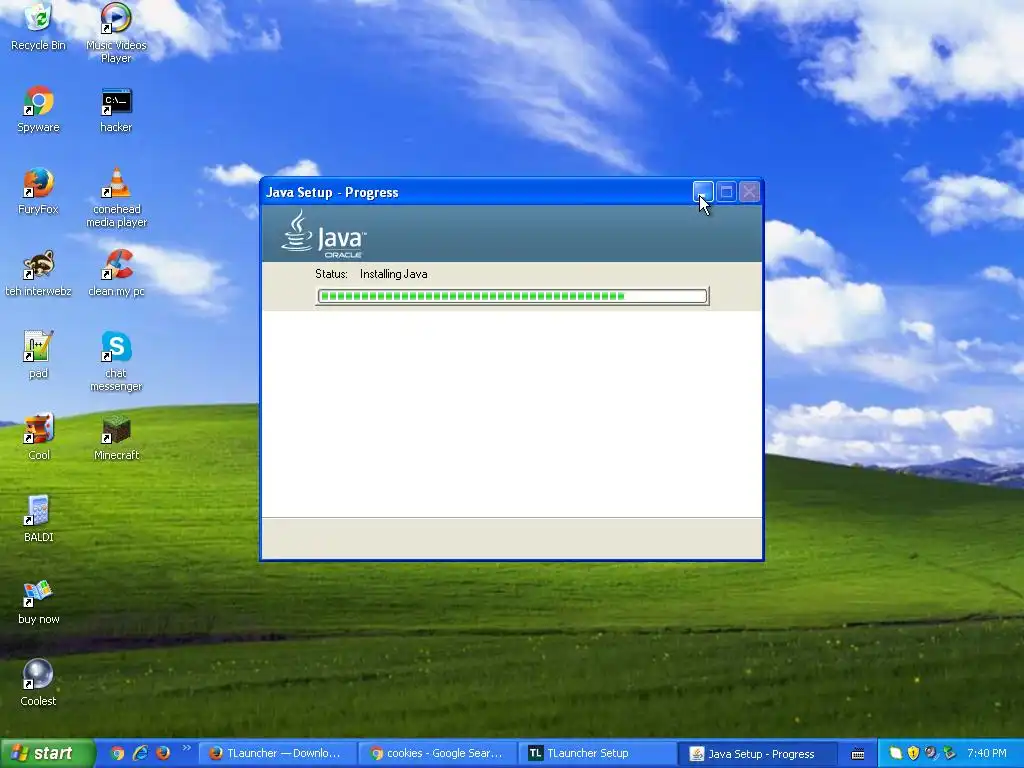Select the teh interwebz desktop icon
The image size is (1024, 768).
click(38, 273)
